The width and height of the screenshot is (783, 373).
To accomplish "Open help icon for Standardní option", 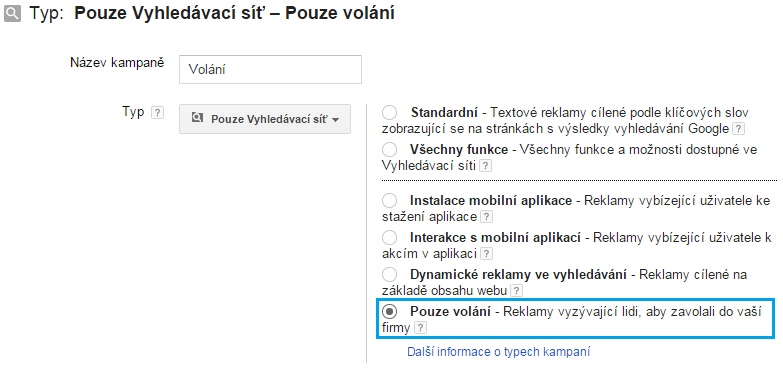I will pos(738,129).
